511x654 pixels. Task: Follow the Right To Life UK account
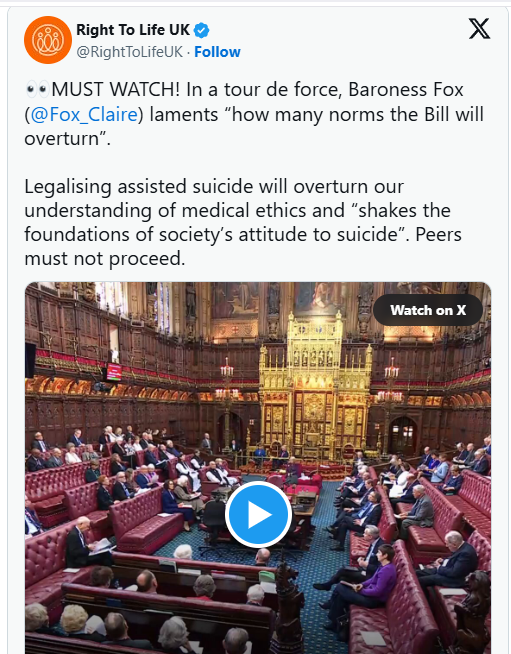tap(217, 52)
